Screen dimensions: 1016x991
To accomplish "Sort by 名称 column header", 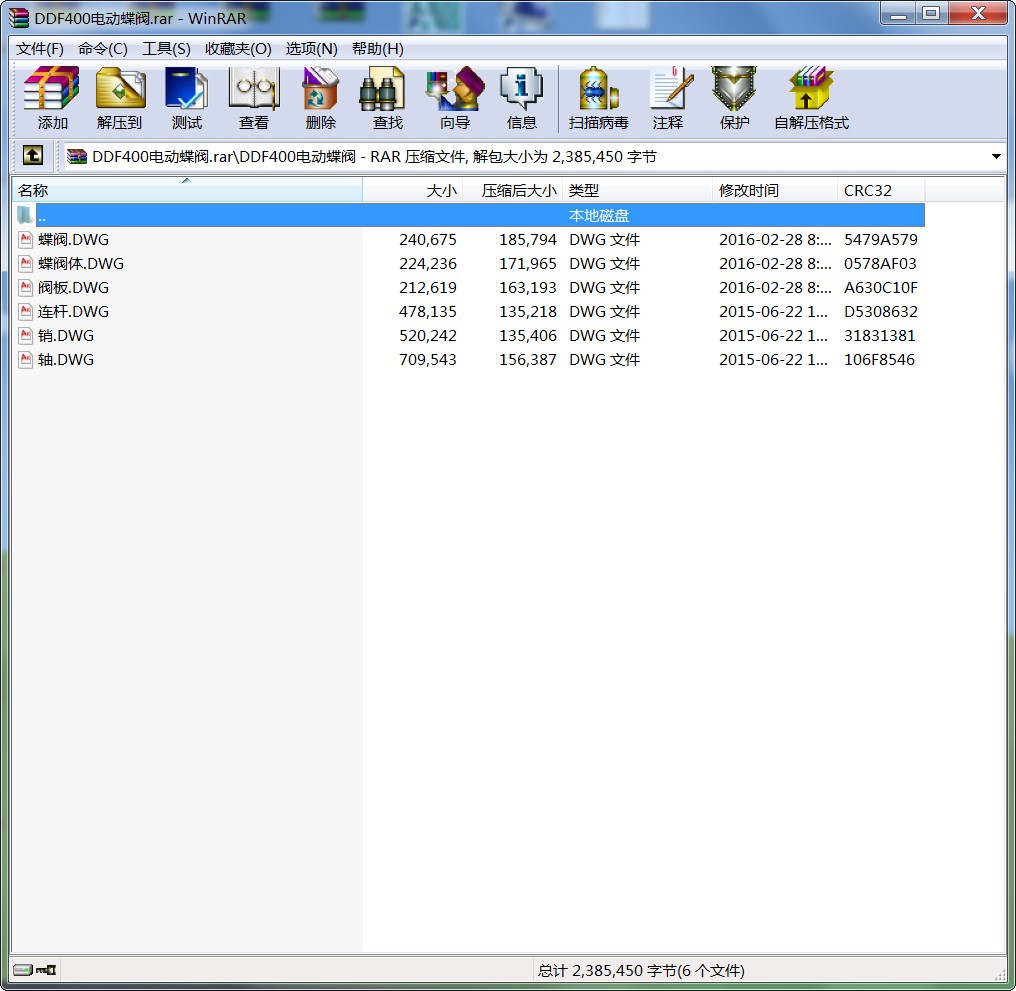I will pyautogui.click(x=187, y=191).
